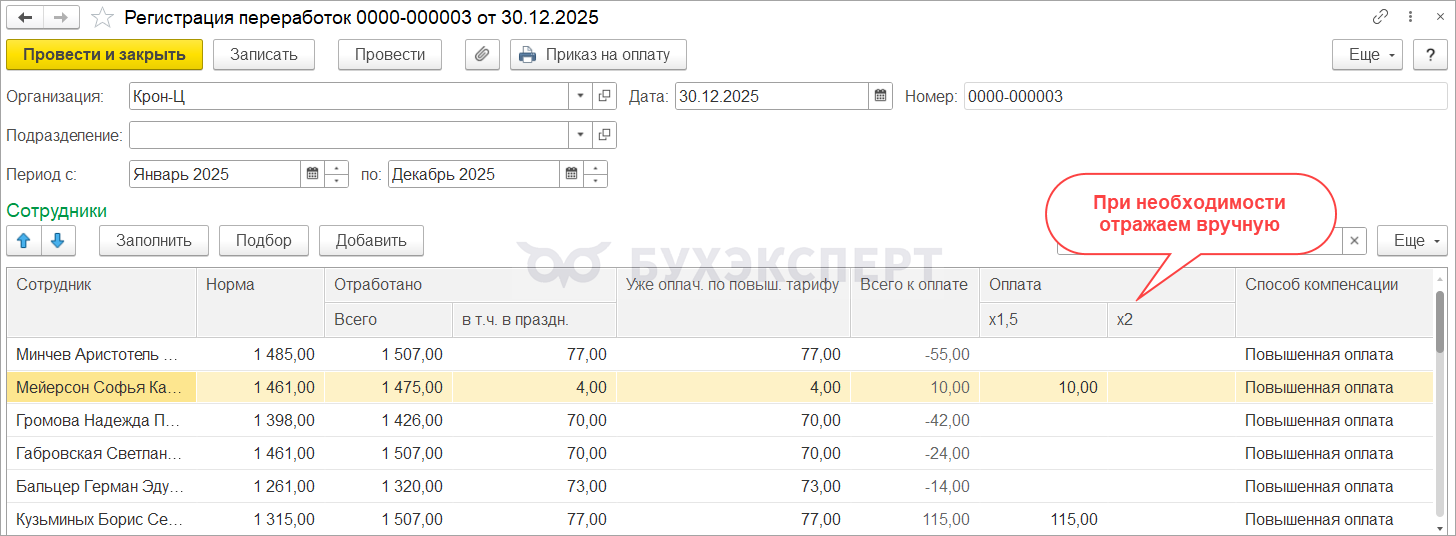Sort by the Сотрудник column header
This screenshot has height=536, width=1456.
[102, 302]
